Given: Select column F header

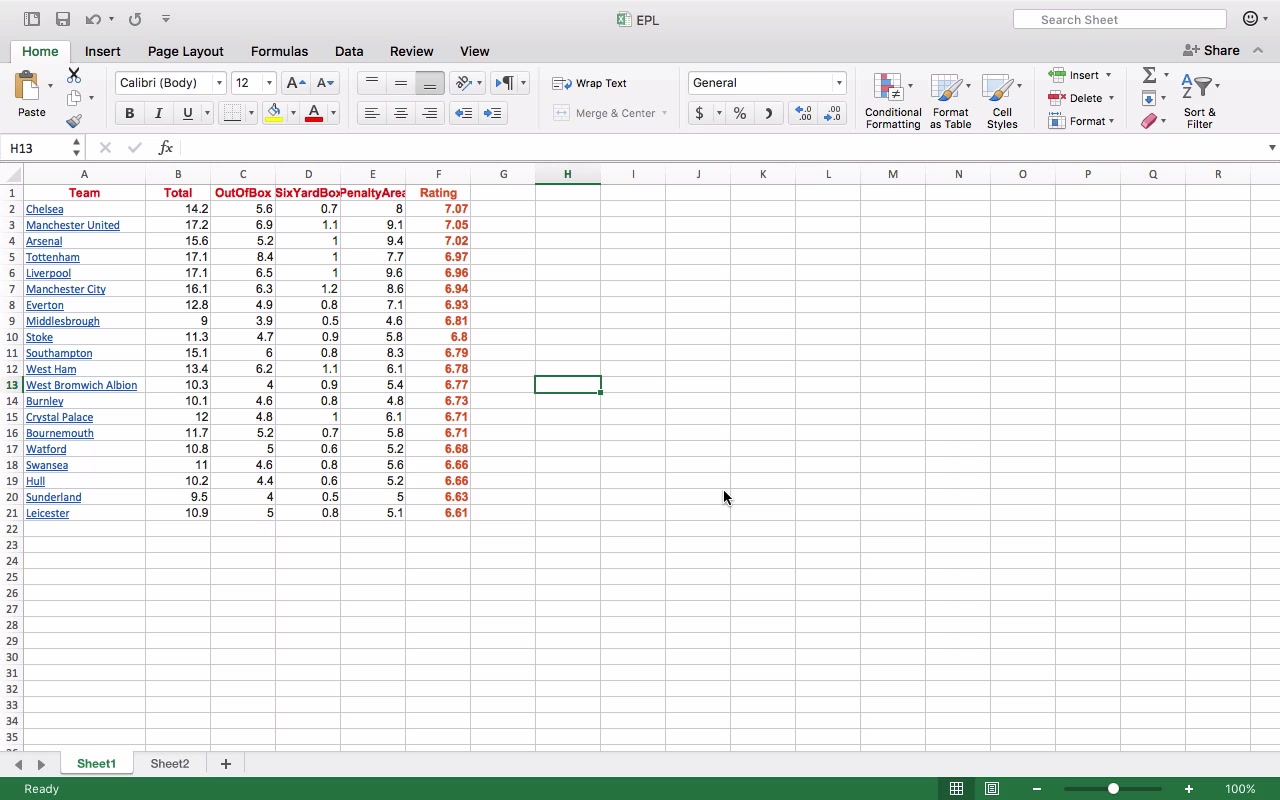Looking at the screenshot, I should [438, 174].
